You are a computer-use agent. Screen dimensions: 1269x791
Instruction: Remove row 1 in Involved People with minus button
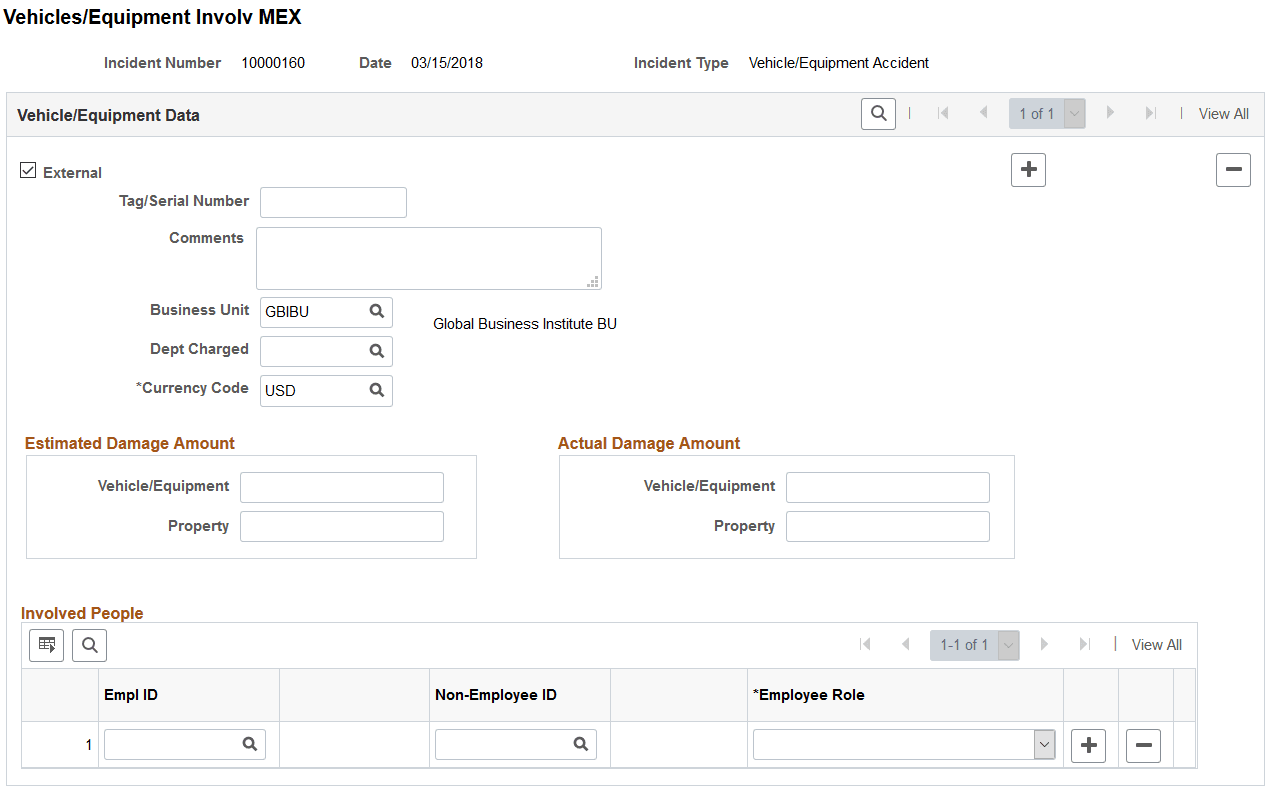pos(1143,744)
